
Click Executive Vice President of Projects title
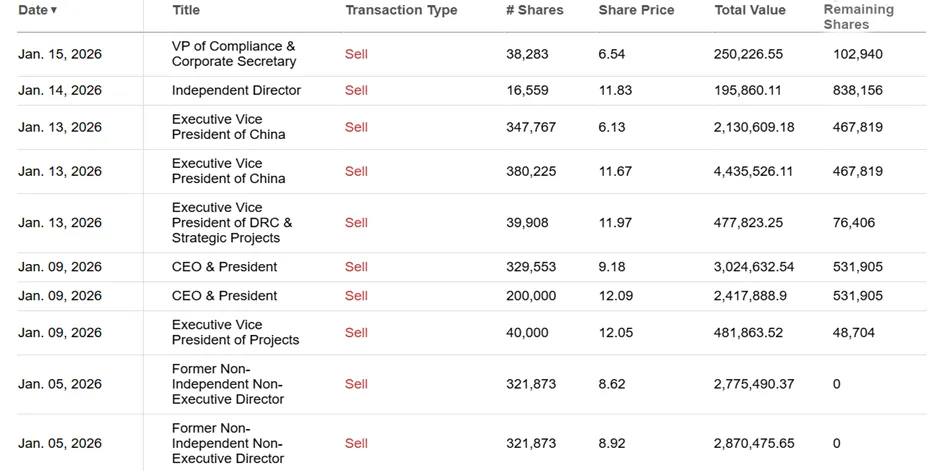point(235,333)
